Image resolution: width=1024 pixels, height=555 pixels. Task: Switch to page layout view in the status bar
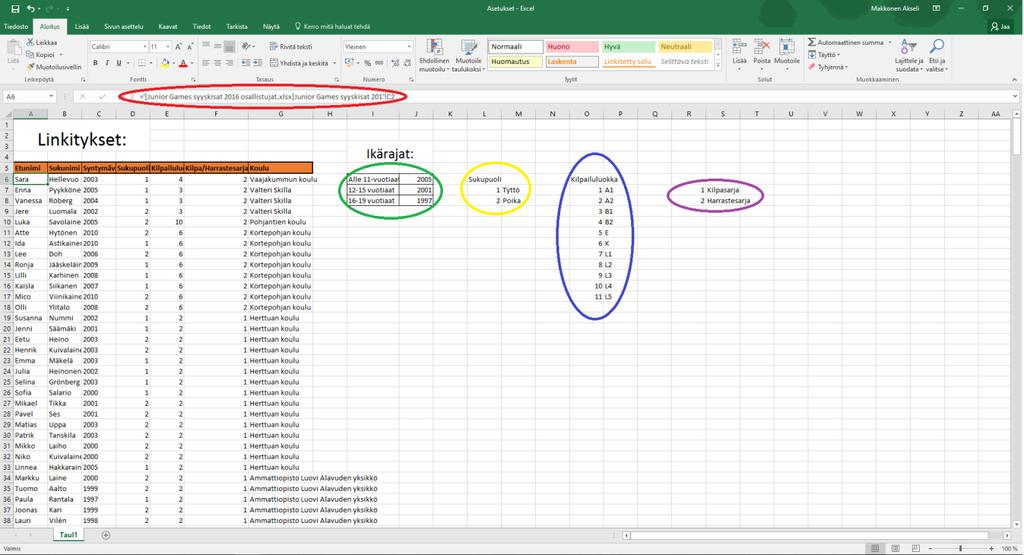coord(895,548)
